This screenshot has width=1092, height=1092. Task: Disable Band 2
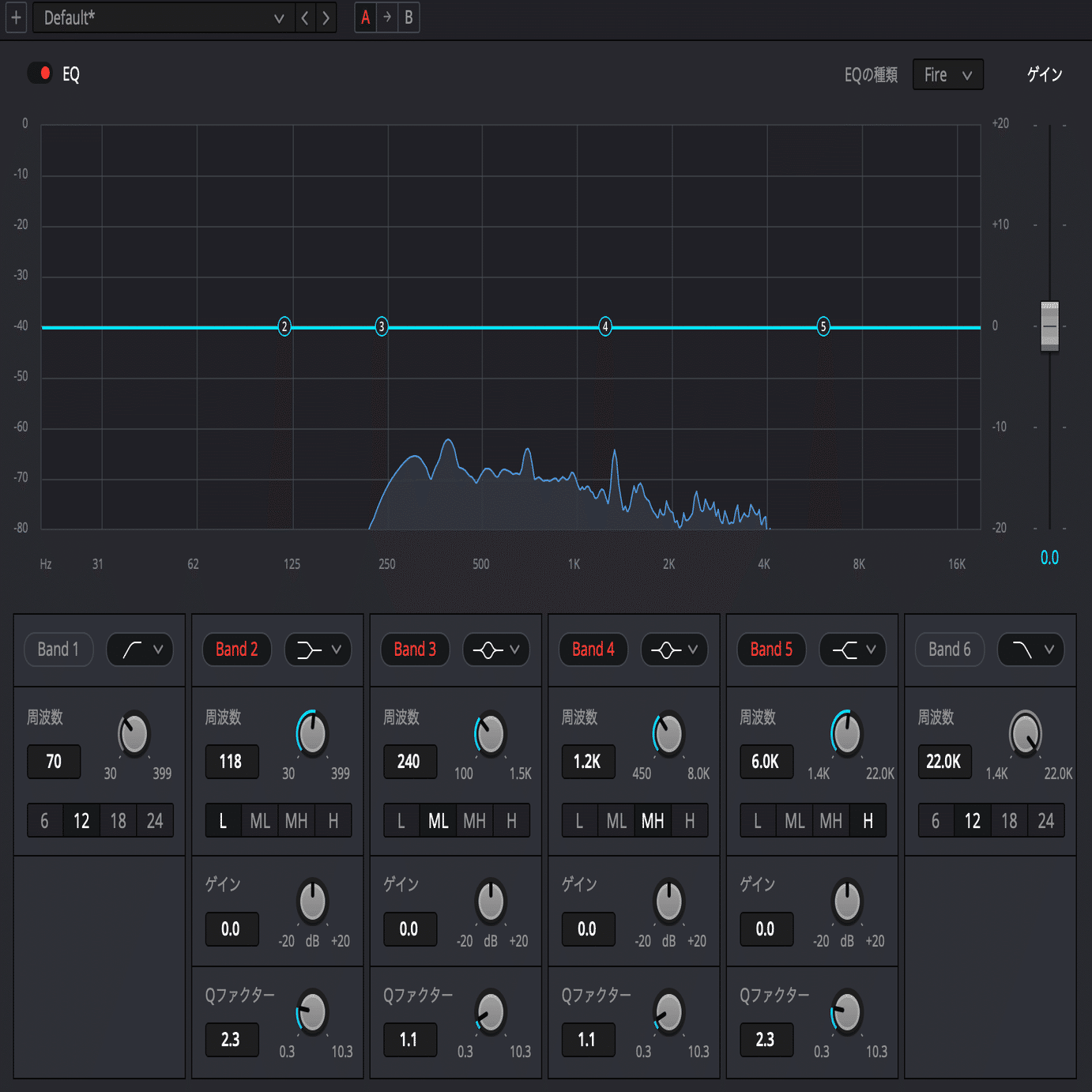point(237,650)
